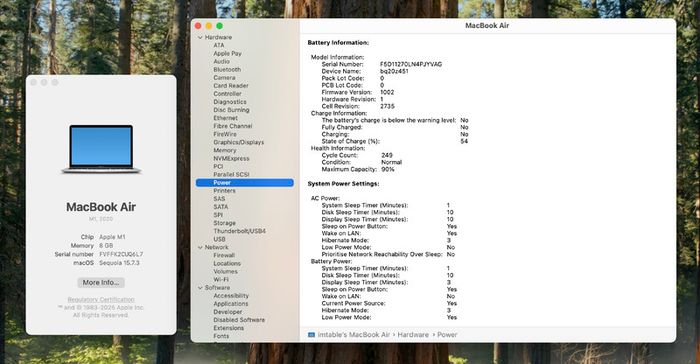Click the State of Charge value 54
700x364 pixels.
(x=464, y=142)
